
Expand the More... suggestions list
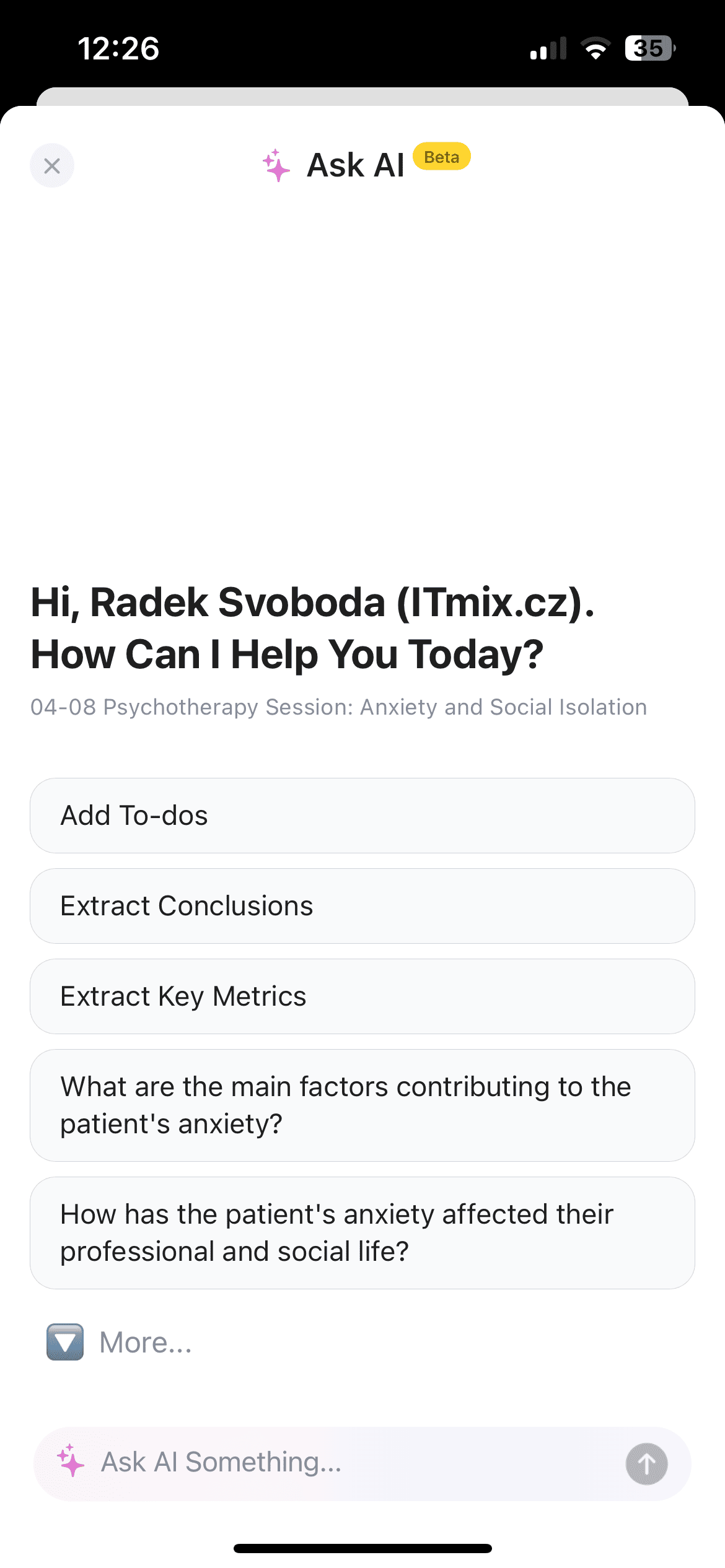(x=146, y=1343)
